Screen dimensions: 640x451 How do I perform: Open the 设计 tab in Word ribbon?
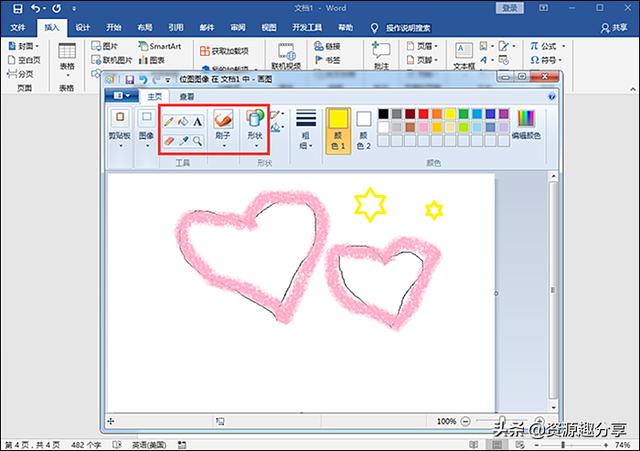tap(83, 28)
